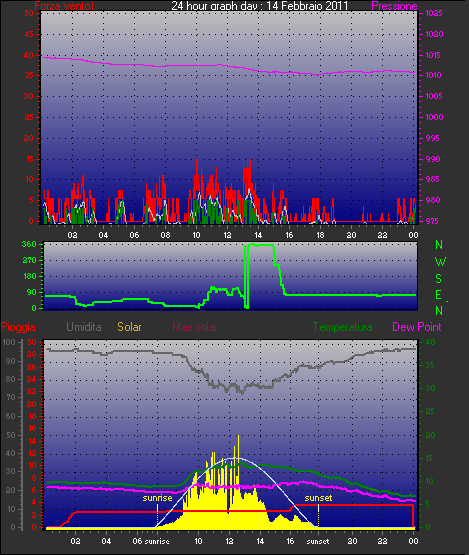Image resolution: width=469 pixels, height=555 pixels.
Task: Click the 24 hour graph day title
Action: pyautogui.click(x=260, y=5)
